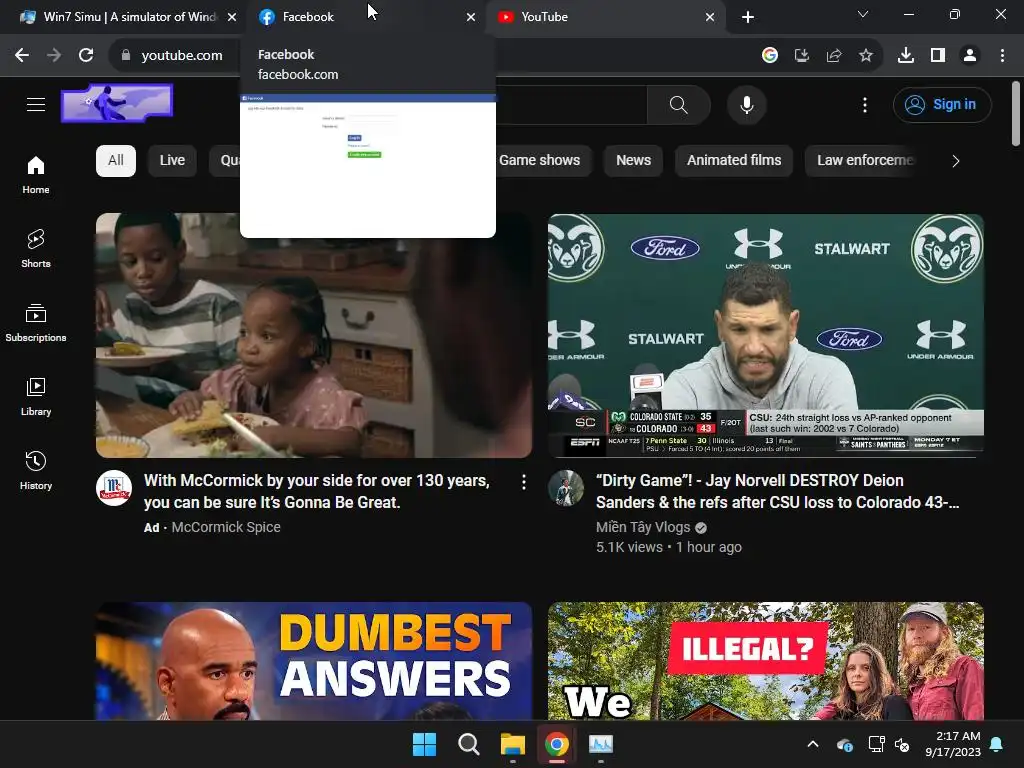View site information via the padlock icon
Viewport: 1024px width, 768px height.
pos(125,56)
